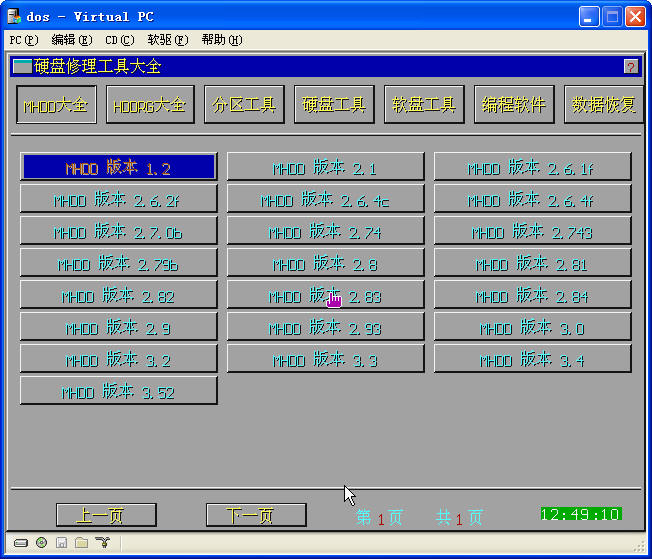
Task: Launch MHDD 版本 2.9
Action: coord(119,327)
